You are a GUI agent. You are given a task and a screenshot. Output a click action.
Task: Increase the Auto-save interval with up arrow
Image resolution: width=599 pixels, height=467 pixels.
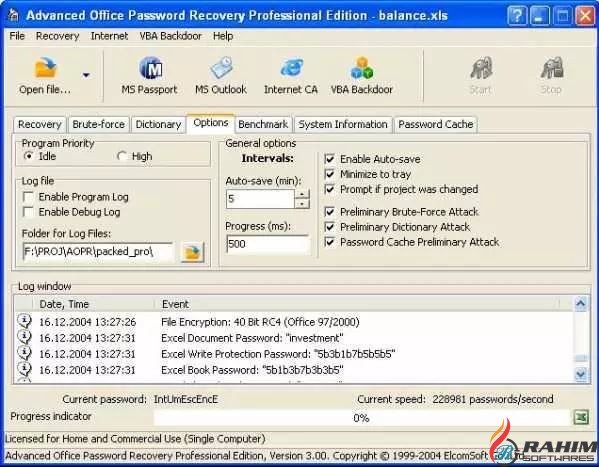coord(302,194)
